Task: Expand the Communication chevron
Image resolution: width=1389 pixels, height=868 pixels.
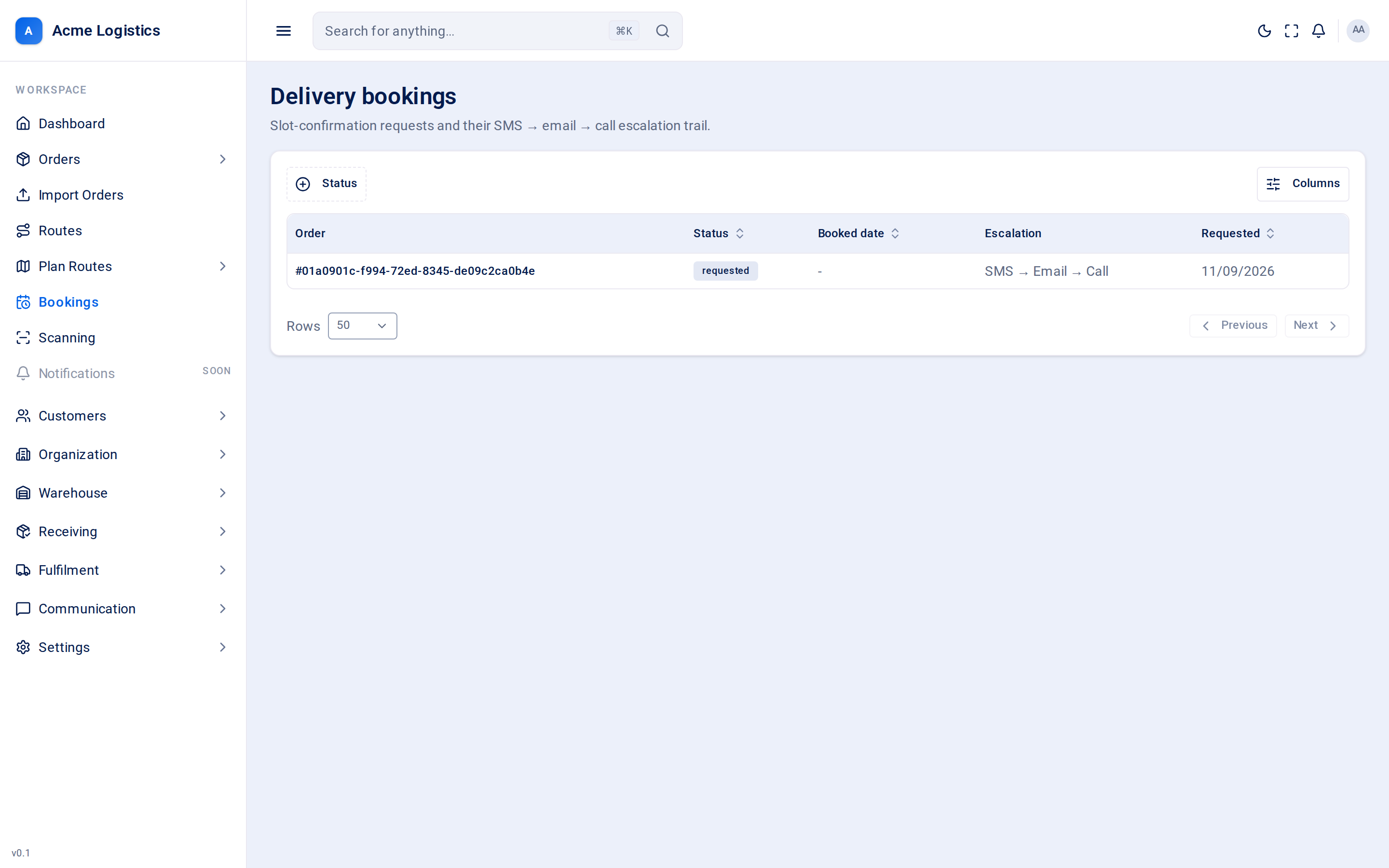Action: [223, 609]
